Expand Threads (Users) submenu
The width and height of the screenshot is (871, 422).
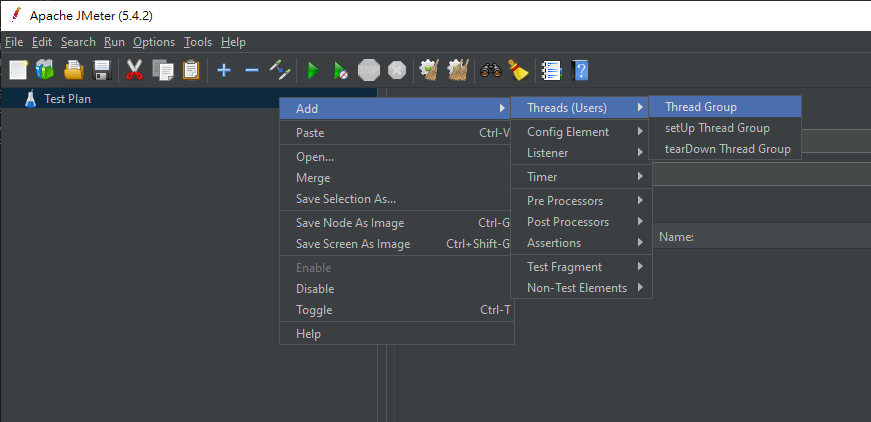[580, 108]
